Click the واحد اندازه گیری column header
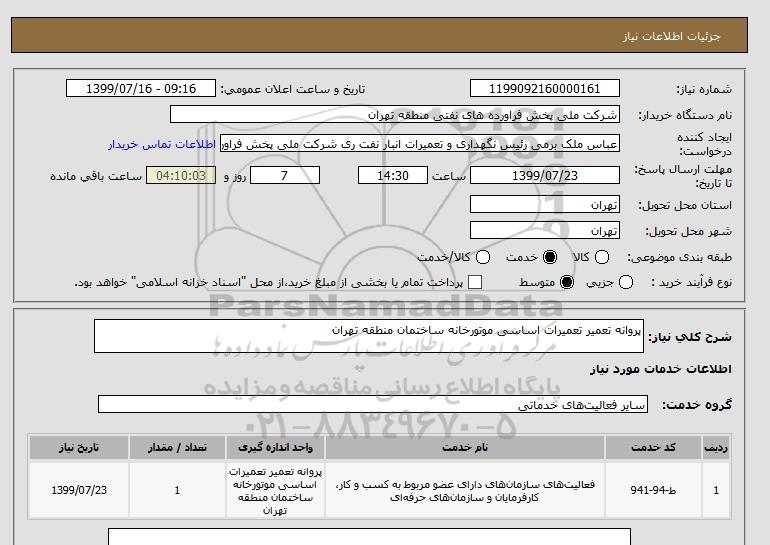This screenshot has height=545, width=770. coord(275,447)
